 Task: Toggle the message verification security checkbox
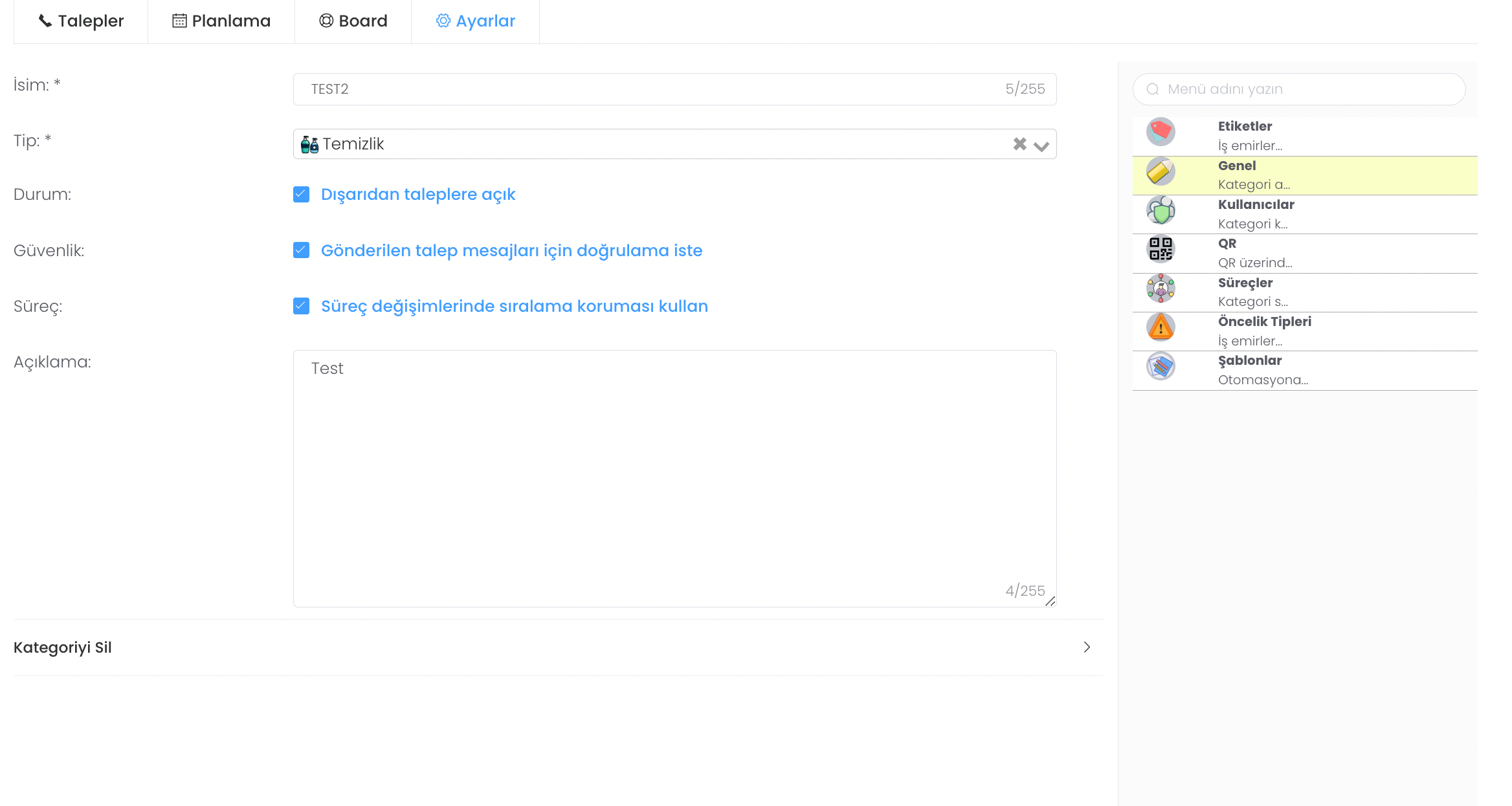(x=301, y=250)
